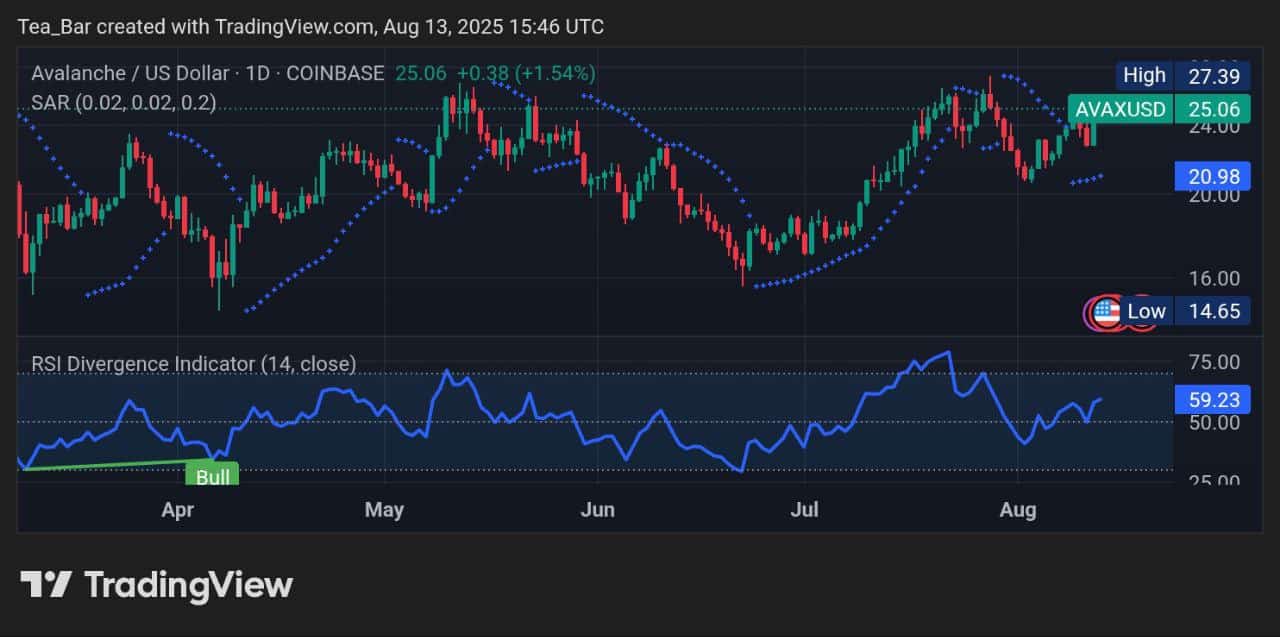Click the SAR (0.02, 0.02, 0.2) indicator legend
1280x637 pixels.
[123, 102]
